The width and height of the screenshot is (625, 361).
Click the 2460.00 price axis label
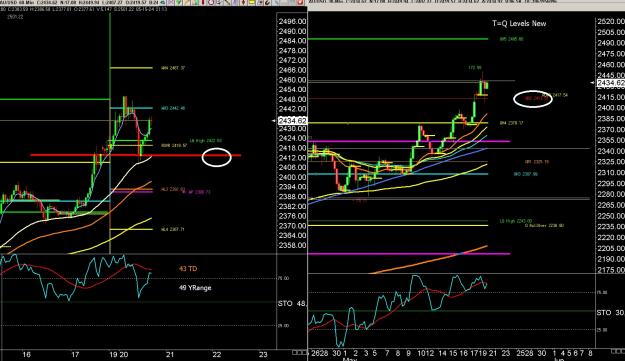click(x=293, y=80)
